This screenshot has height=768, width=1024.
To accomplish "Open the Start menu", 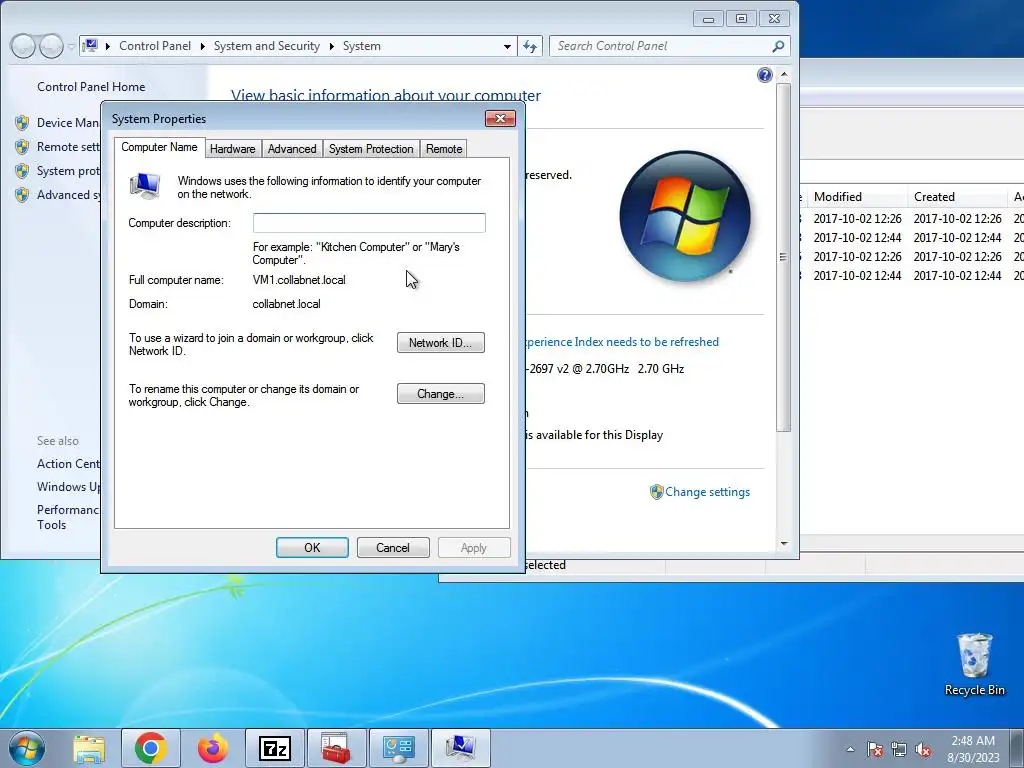I will coord(27,748).
